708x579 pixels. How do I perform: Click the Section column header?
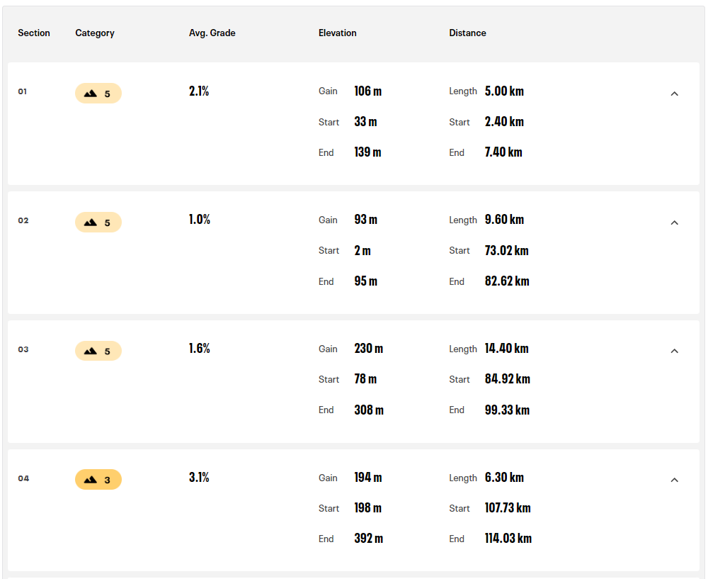point(34,33)
